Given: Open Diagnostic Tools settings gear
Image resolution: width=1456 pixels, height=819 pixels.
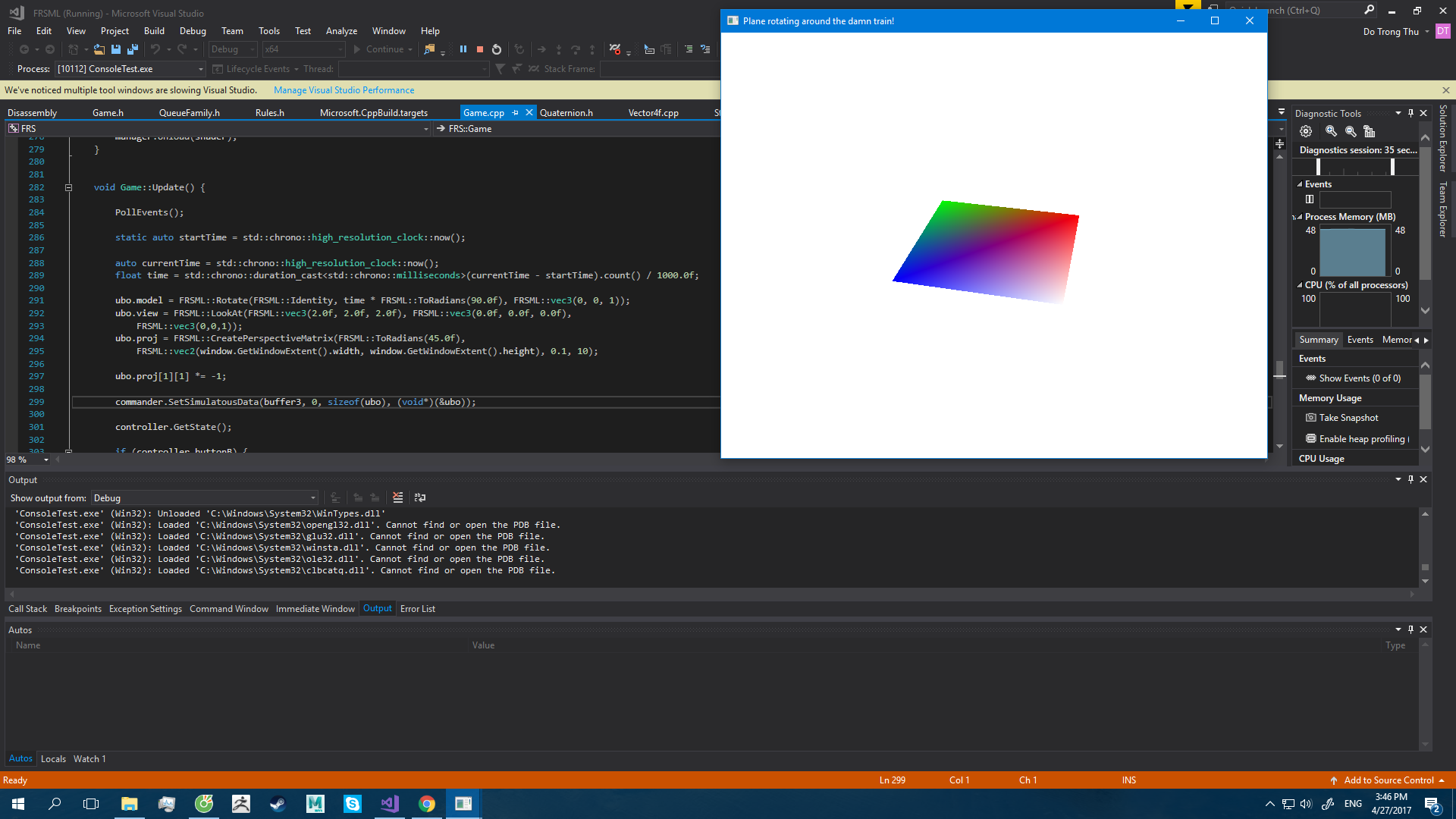Looking at the screenshot, I should (x=1306, y=131).
